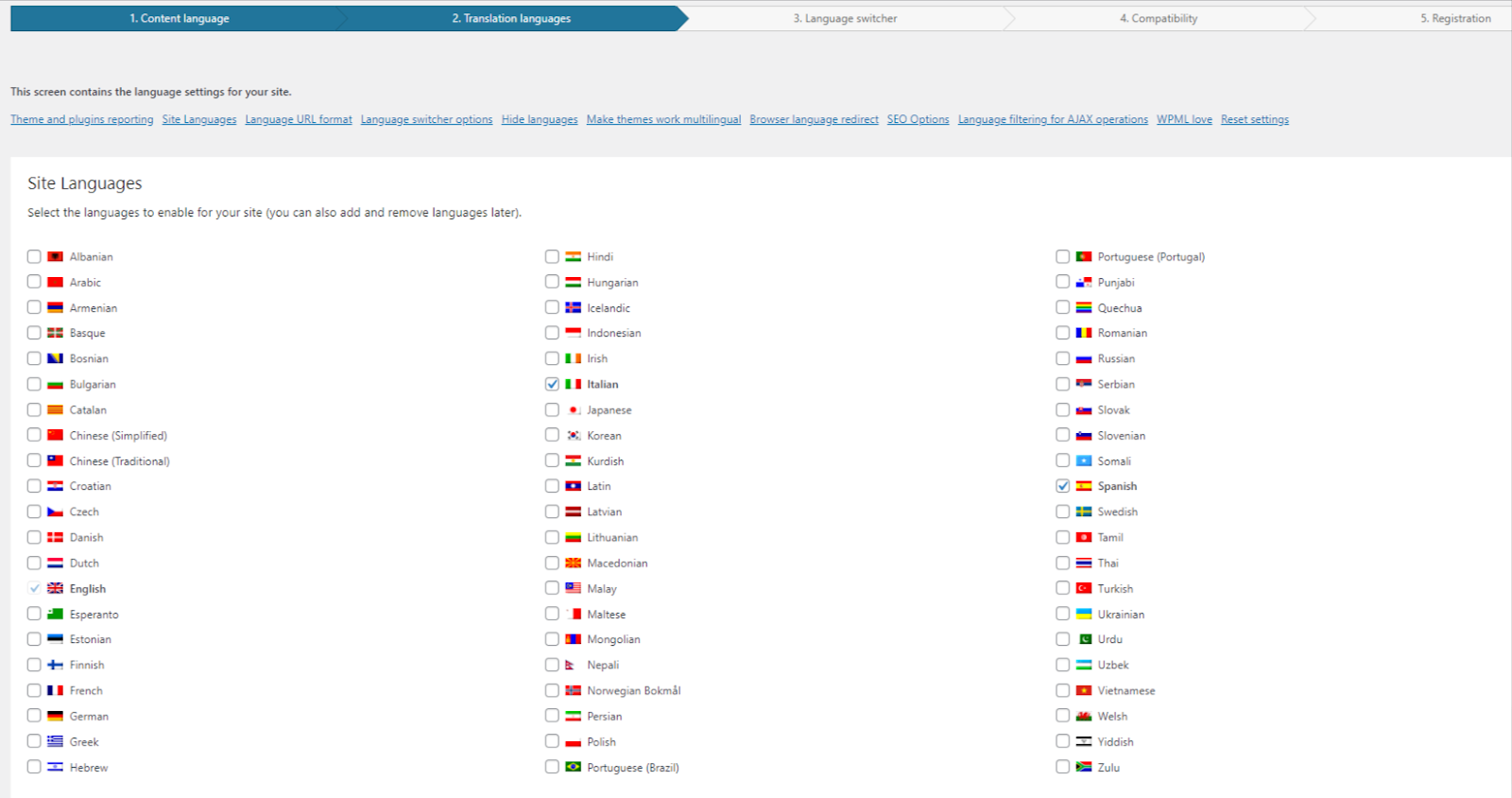Screen dimensions: 1512x798
Task: Follow the SEO Options link
Action: [918, 119]
